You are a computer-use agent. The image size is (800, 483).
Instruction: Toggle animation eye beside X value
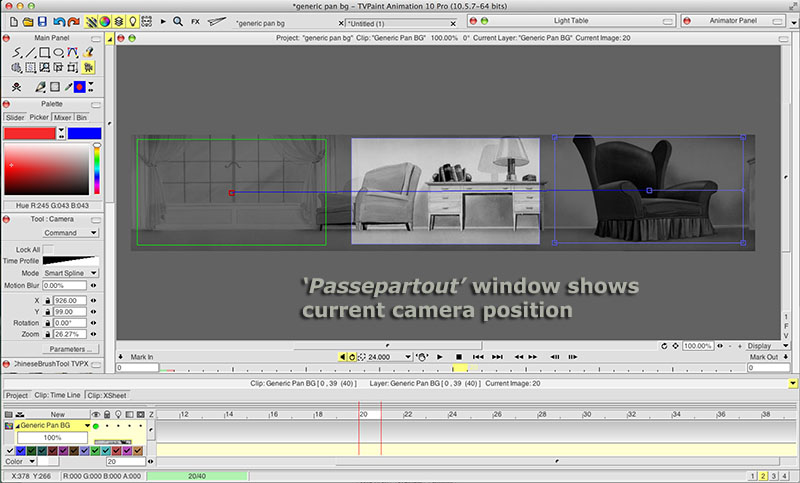click(x=93, y=300)
